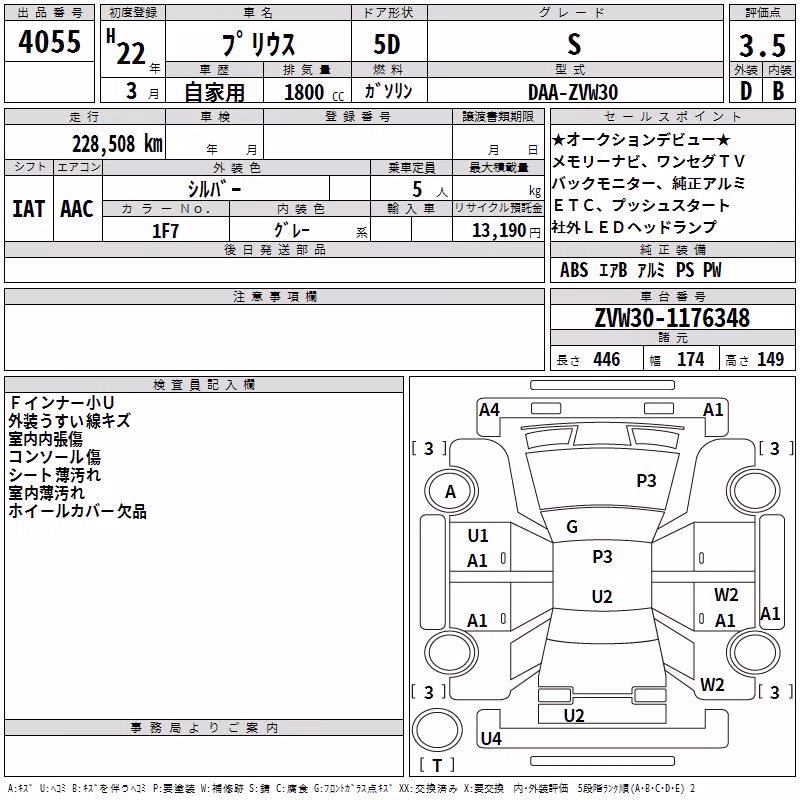Select the W2 mark on right rear door
Screen dimensions: 800x800
tap(726, 595)
